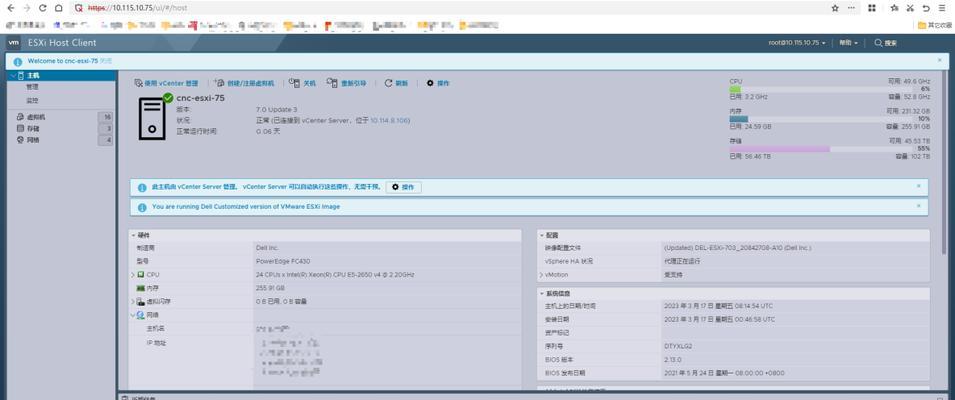
Task: Open the vCenter Server link 10.114.8.106
Action: click(x=390, y=121)
